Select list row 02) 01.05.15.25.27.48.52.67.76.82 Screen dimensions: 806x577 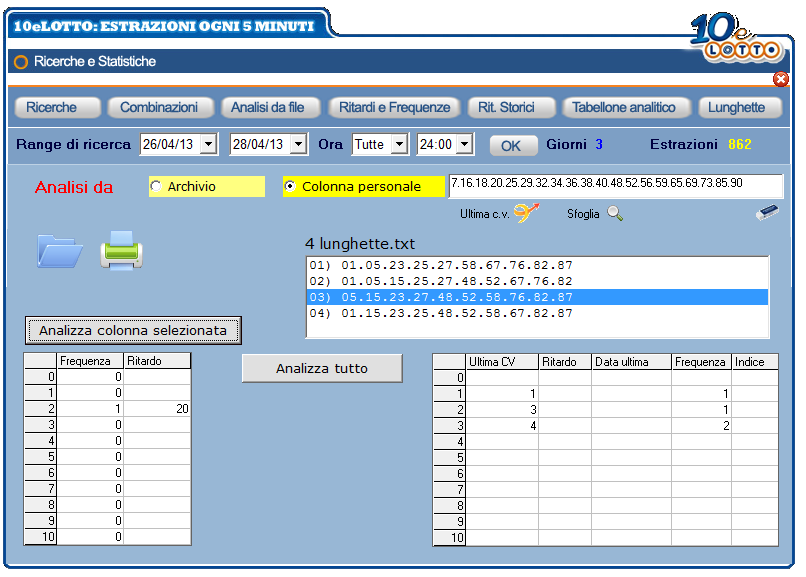[537, 281]
